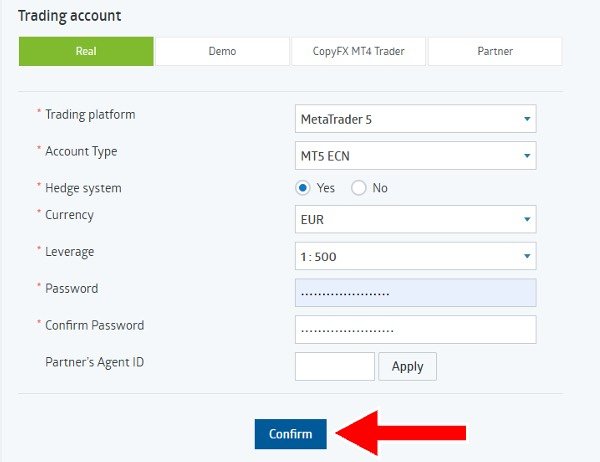600x462 pixels.
Task: Open the Demo account tab
Action: (222, 51)
